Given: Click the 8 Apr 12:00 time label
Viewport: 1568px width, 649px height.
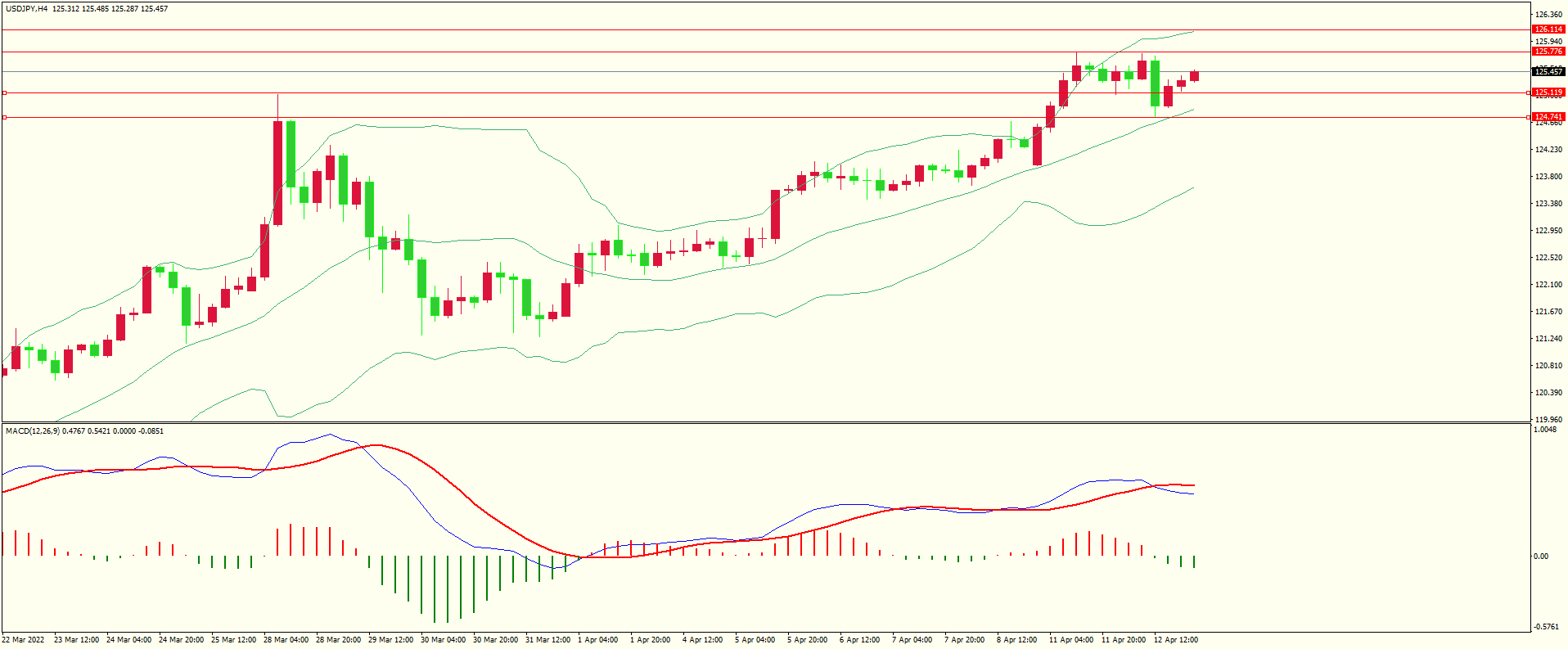Looking at the screenshot, I should 1016,640.
